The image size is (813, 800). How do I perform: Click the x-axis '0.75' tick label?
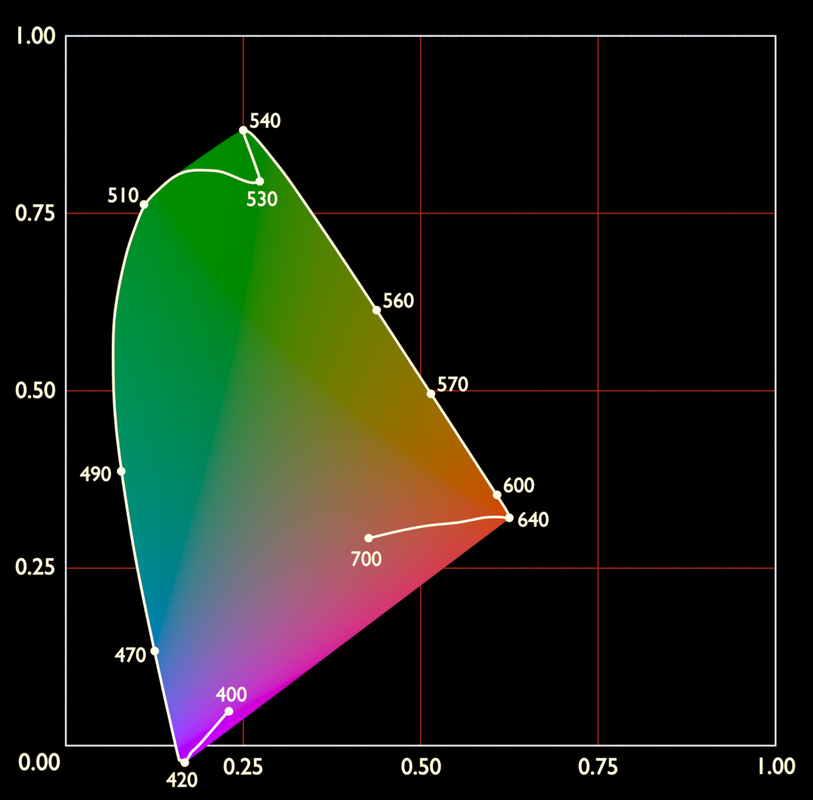pos(598,767)
